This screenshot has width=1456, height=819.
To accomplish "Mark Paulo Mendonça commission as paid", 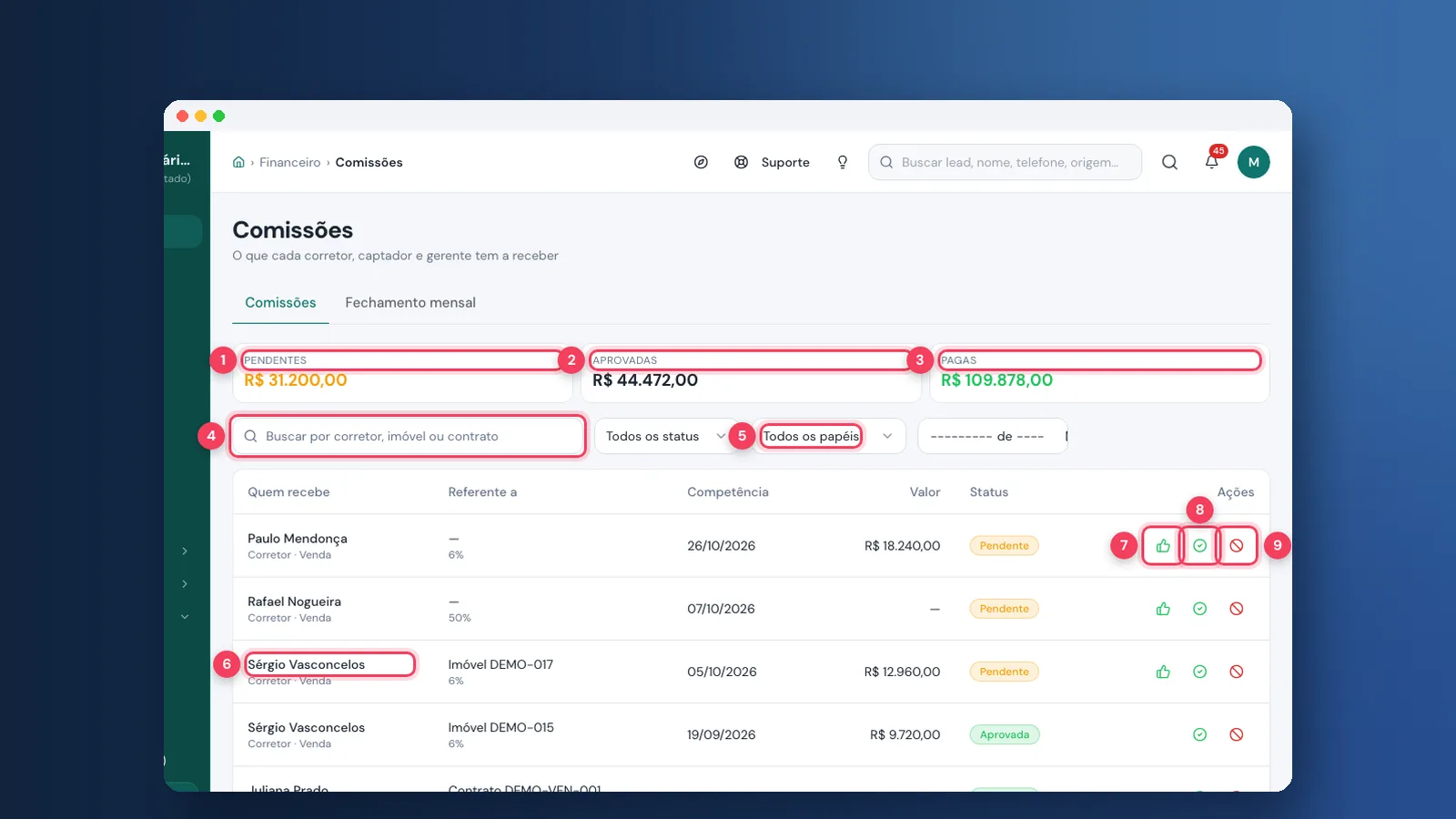I will pyautogui.click(x=1199, y=546).
